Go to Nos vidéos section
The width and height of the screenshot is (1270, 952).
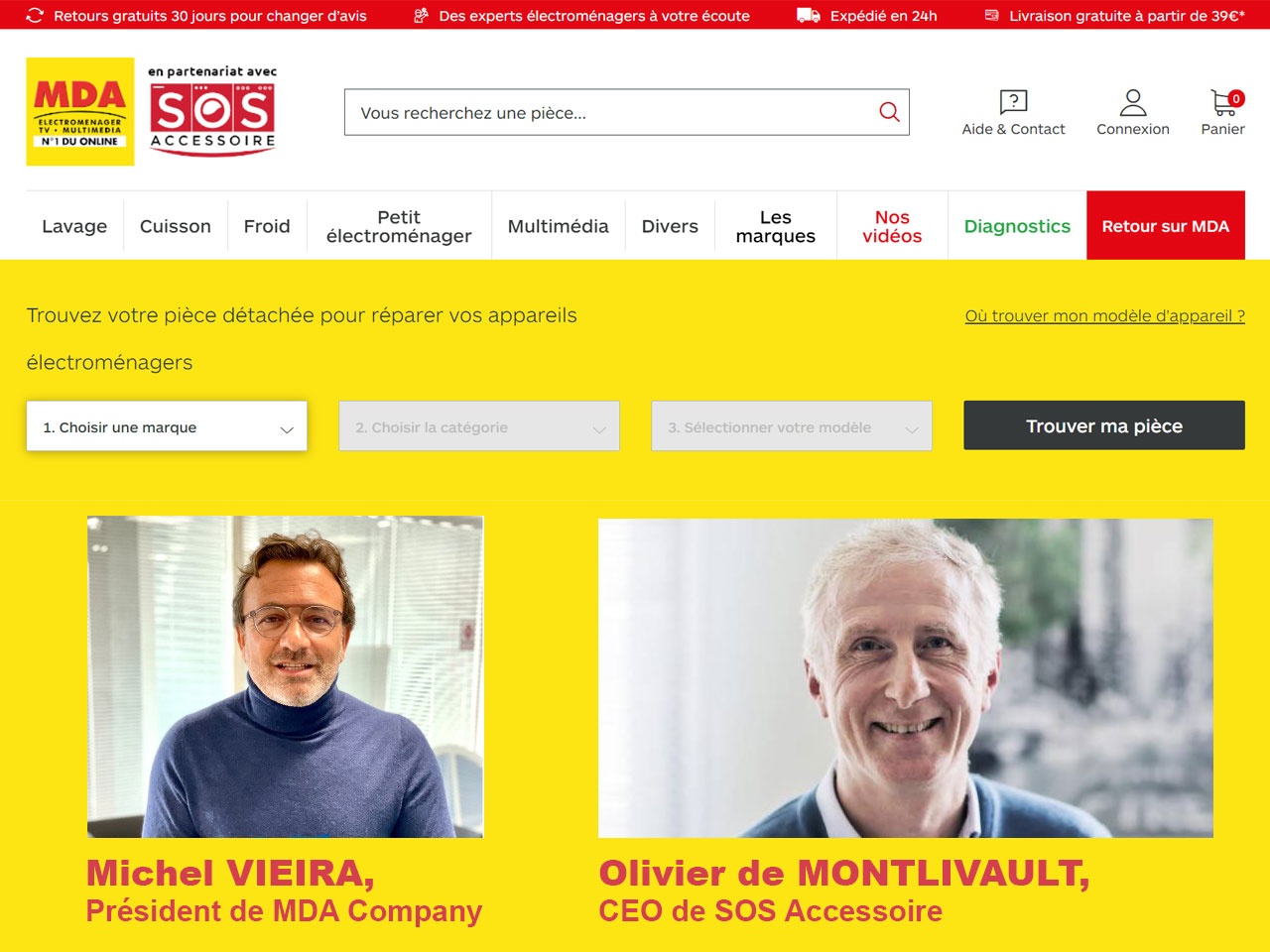[892, 226]
